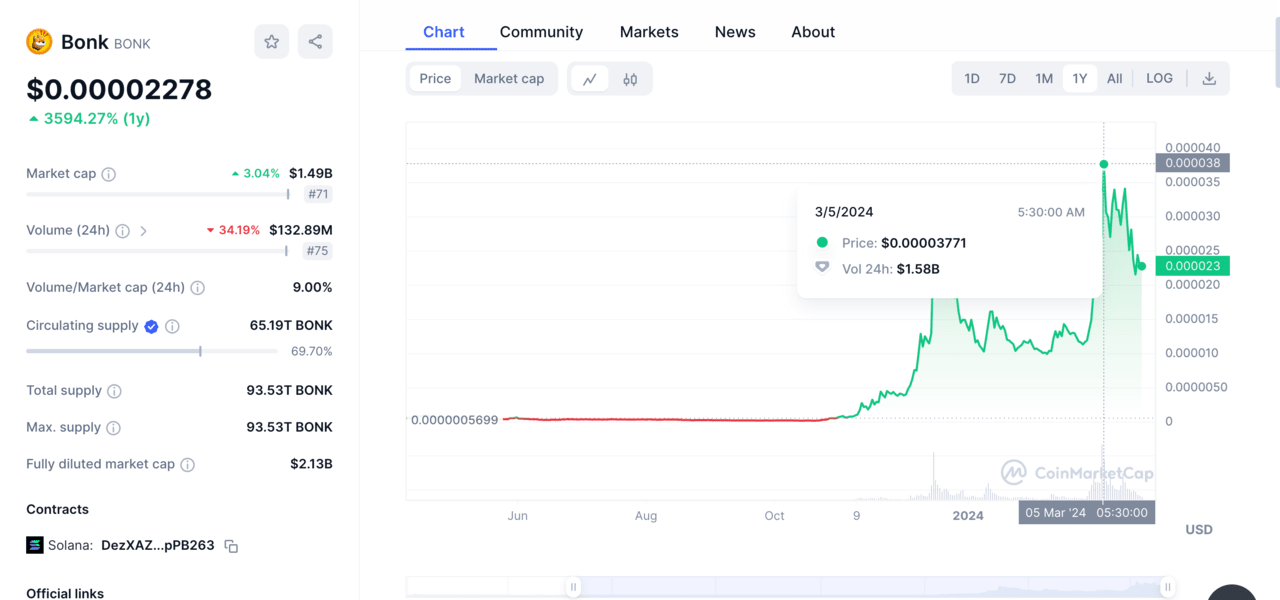Open Circulating supply info icon
Image resolution: width=1280 pixels, height=600 pixels.
[172, 326]
